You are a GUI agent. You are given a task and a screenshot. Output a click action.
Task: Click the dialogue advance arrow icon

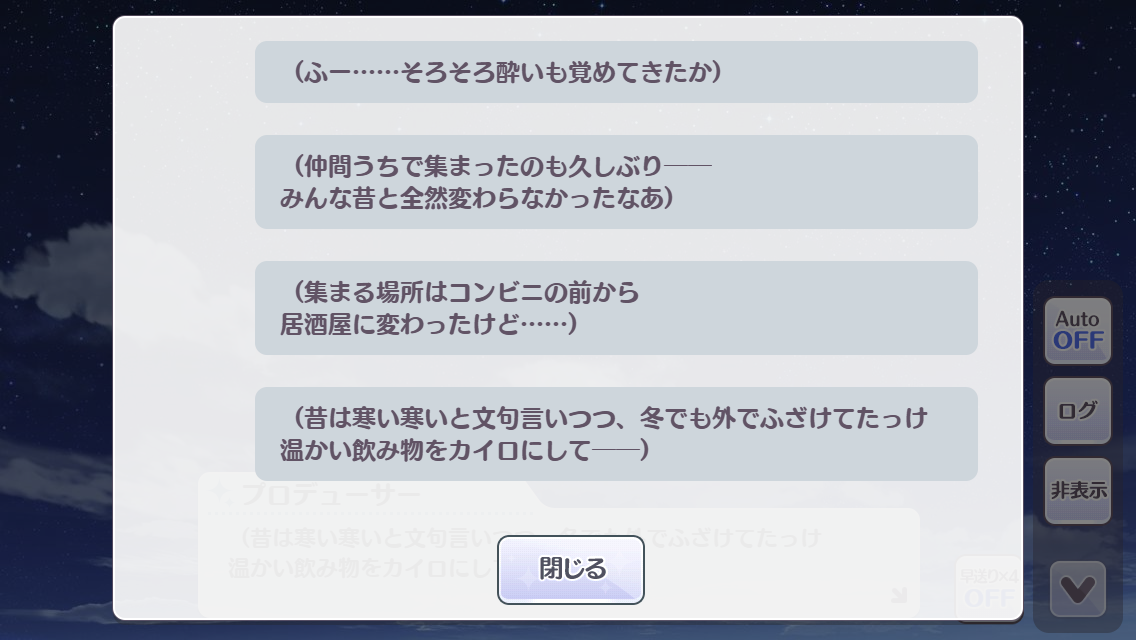tap(899, 596)
